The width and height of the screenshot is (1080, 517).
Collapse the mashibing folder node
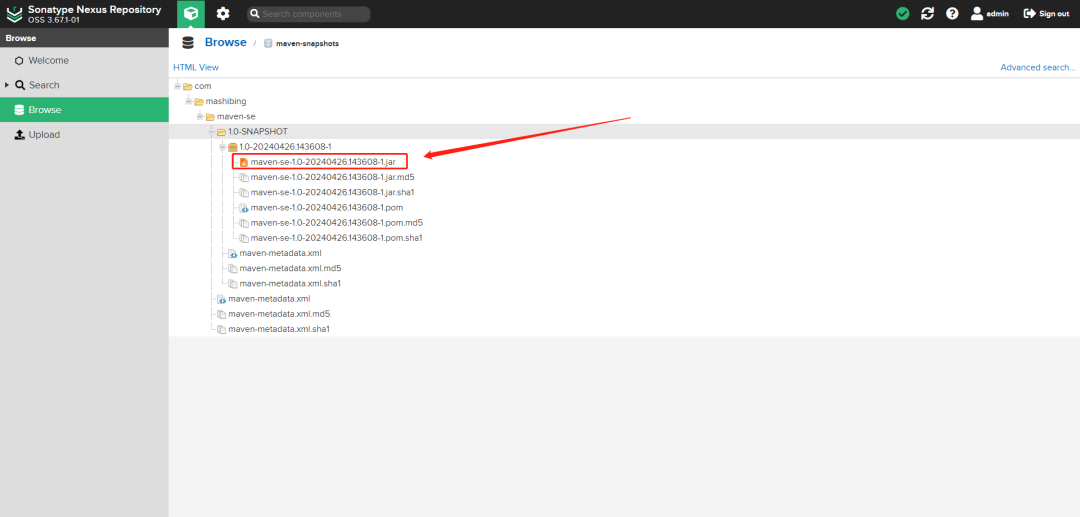pyautogui.click(x=189, y=101)
